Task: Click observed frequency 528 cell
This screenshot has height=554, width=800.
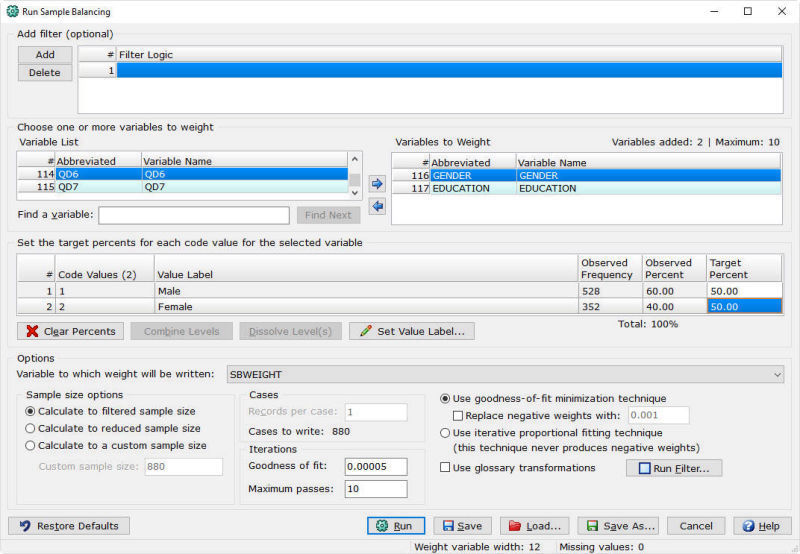Action: pos(610,291)
